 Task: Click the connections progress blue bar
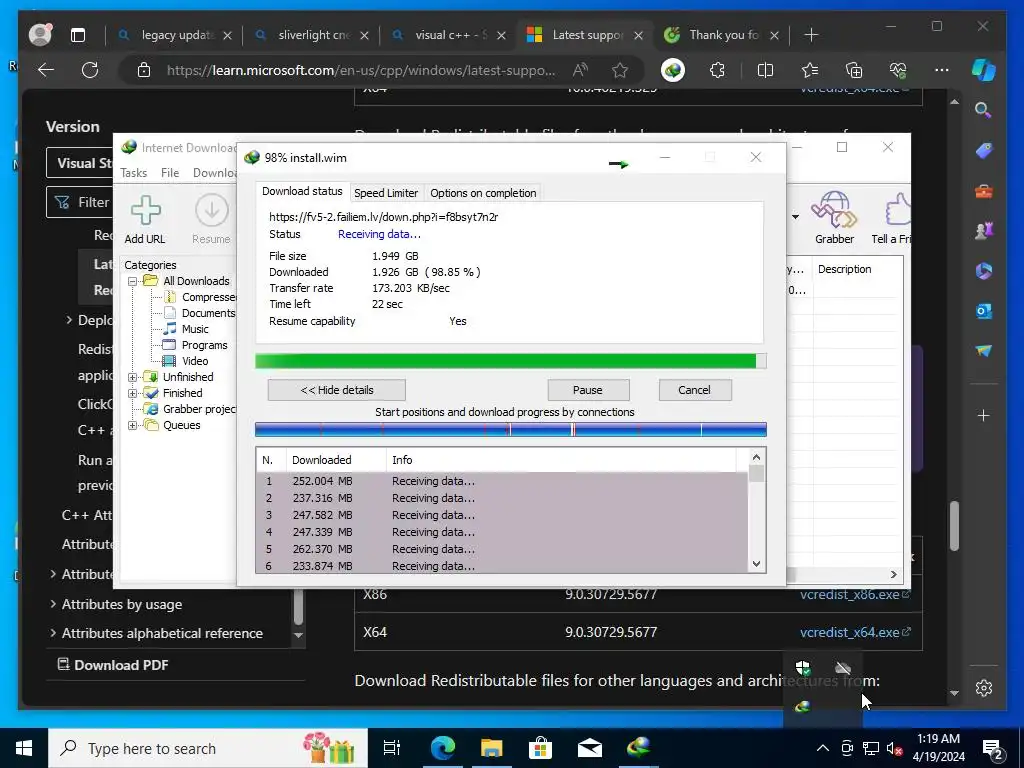pos(510,429)
